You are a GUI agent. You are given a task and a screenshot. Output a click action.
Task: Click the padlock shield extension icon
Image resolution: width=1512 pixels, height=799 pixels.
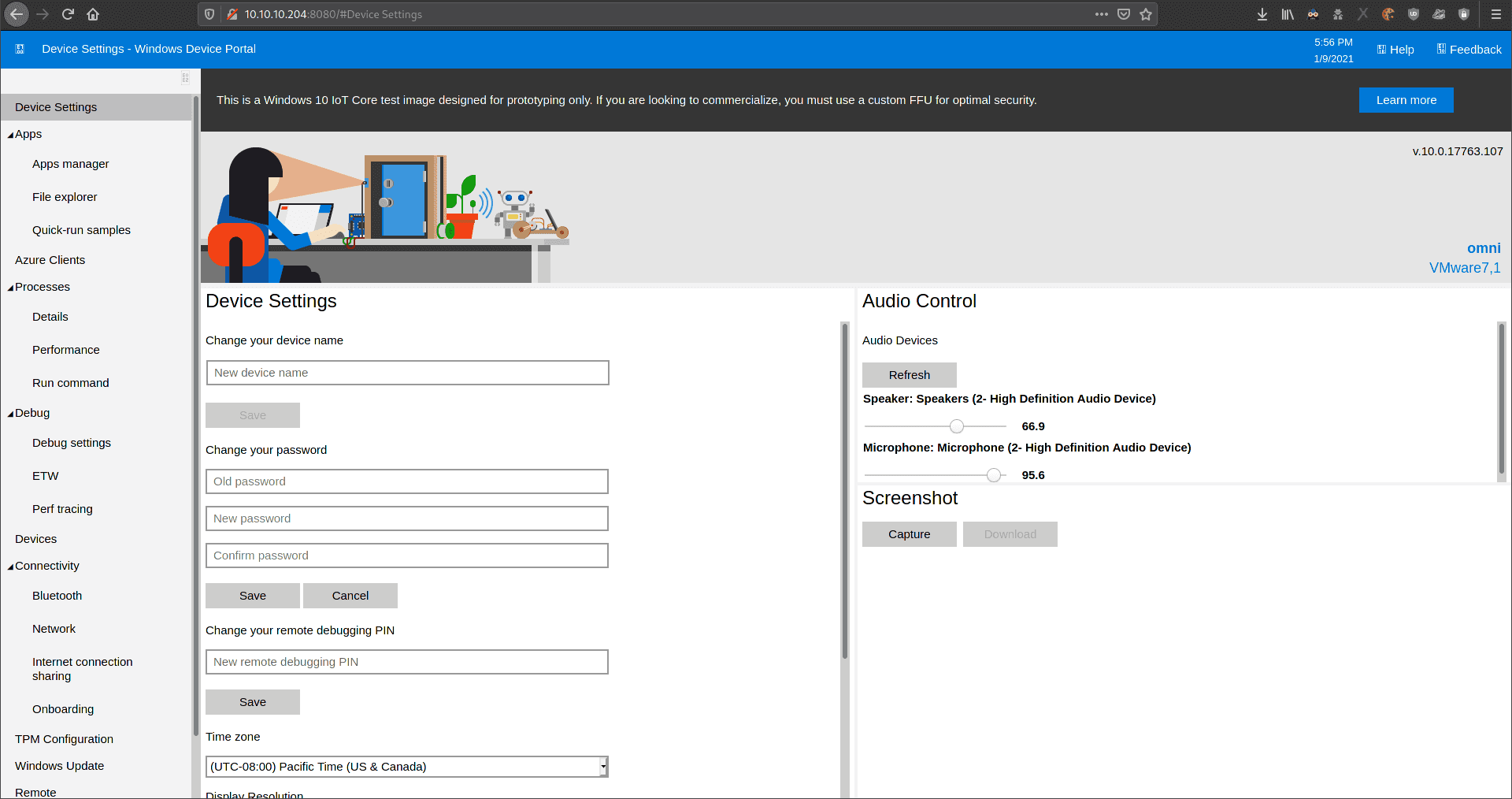[x=1464, y=14]
